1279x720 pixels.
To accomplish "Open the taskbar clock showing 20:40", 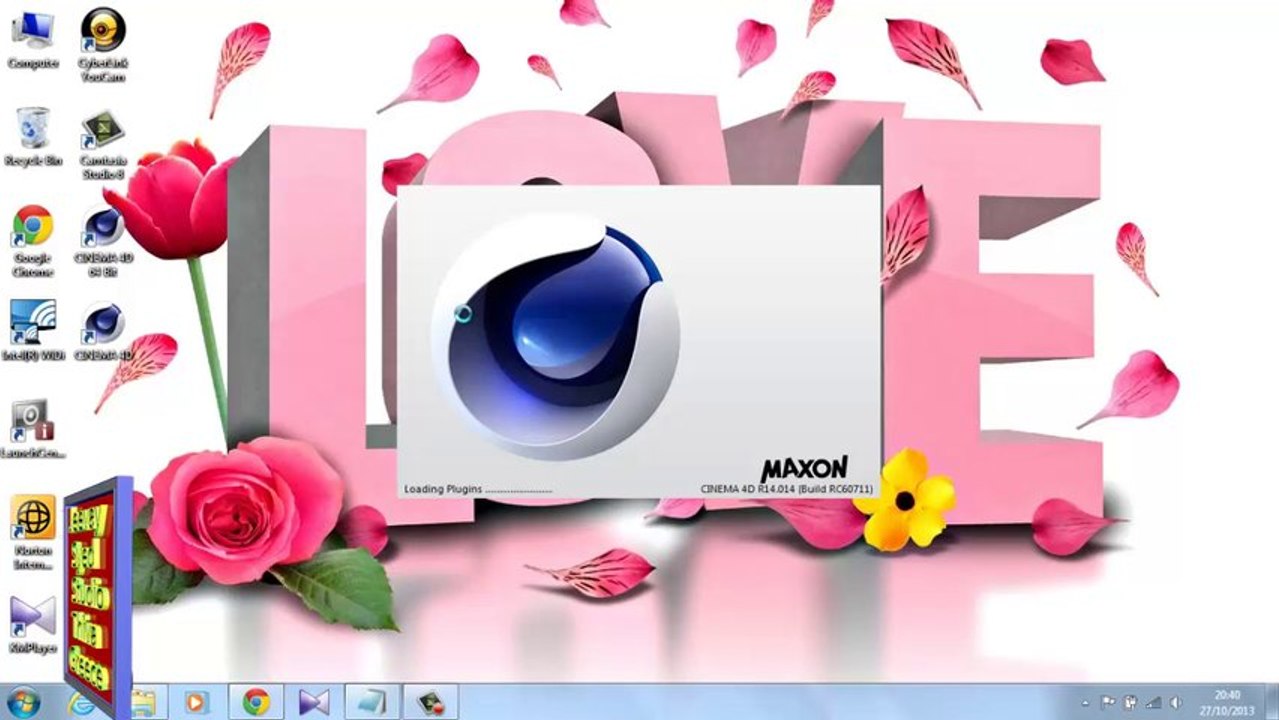I will click(1227, 702).
